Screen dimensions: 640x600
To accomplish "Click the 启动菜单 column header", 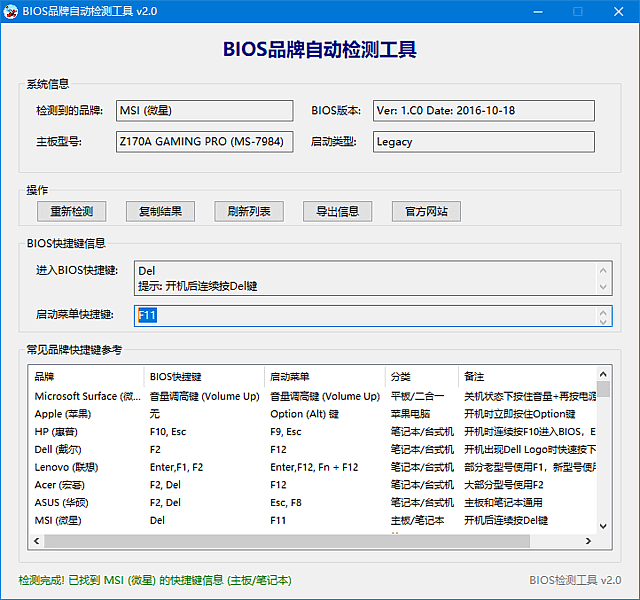I will (x=324, y=377).
